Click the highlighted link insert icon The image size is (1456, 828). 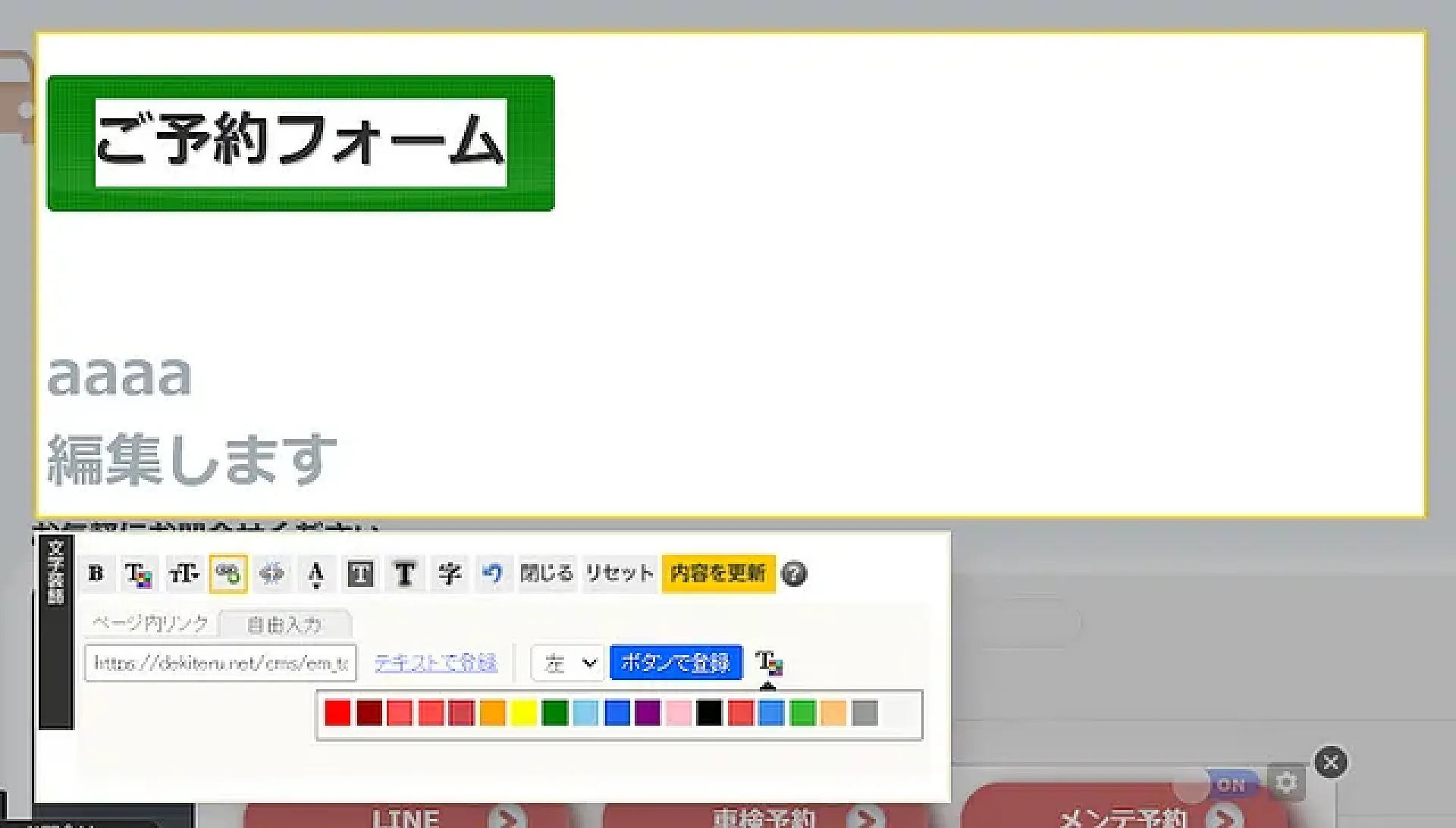[228, 574]
